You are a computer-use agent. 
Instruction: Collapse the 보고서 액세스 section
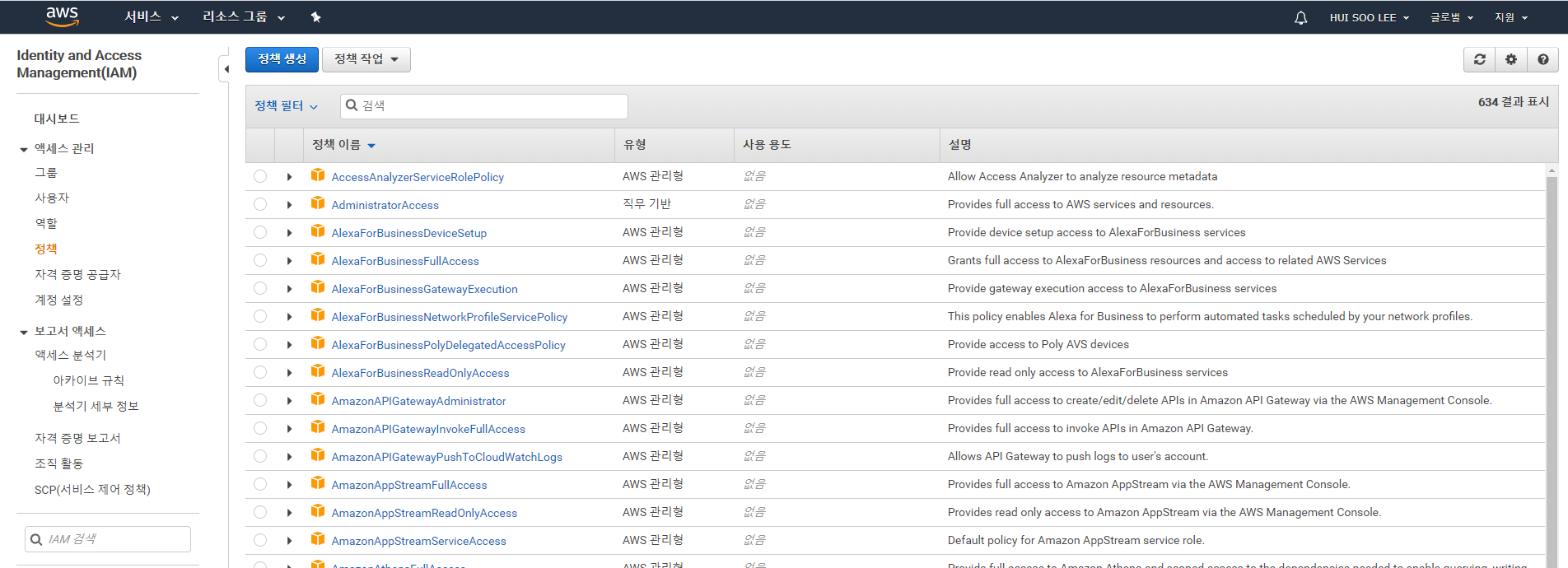(x=24, y=332)
